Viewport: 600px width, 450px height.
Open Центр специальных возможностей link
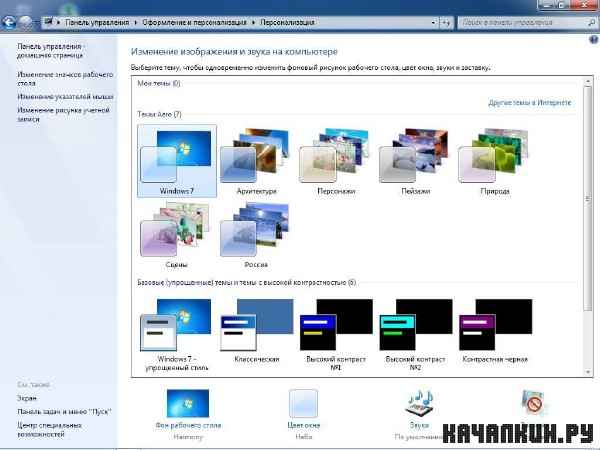49,430
